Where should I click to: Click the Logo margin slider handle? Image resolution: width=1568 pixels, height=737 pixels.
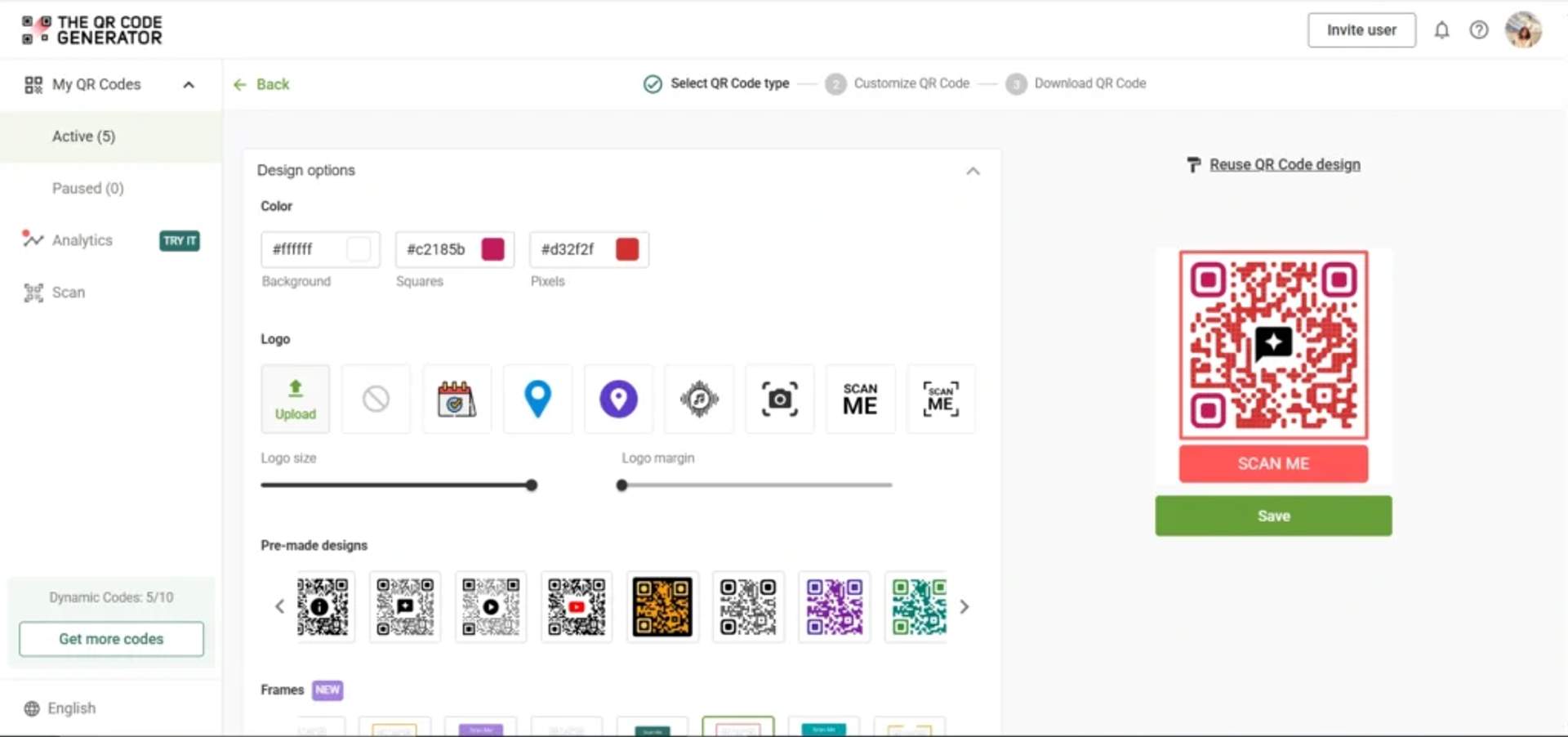pyautogui.click(x=621, y=485)
